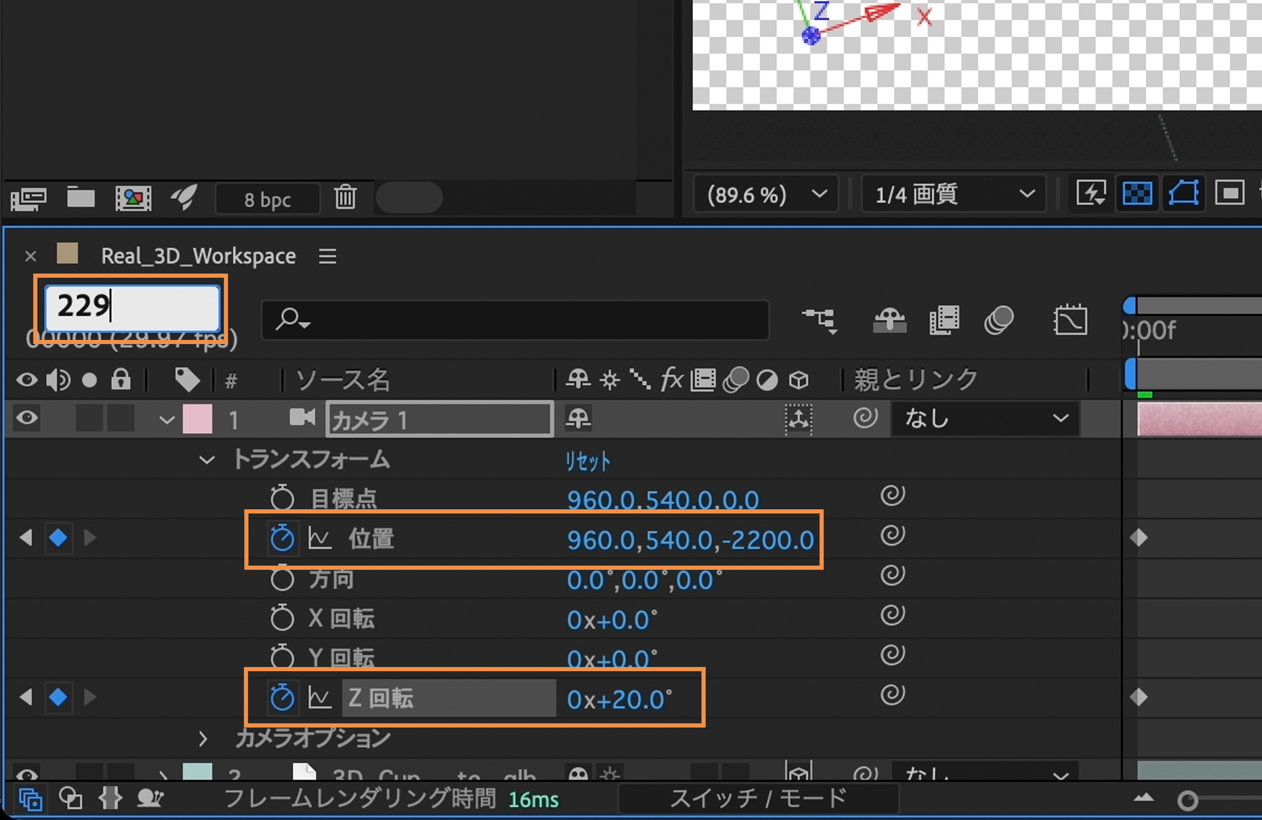This screenshot has height=820, width=1262.
Task: Expand the カメラオプション group
Action: [x=203, y=739]
